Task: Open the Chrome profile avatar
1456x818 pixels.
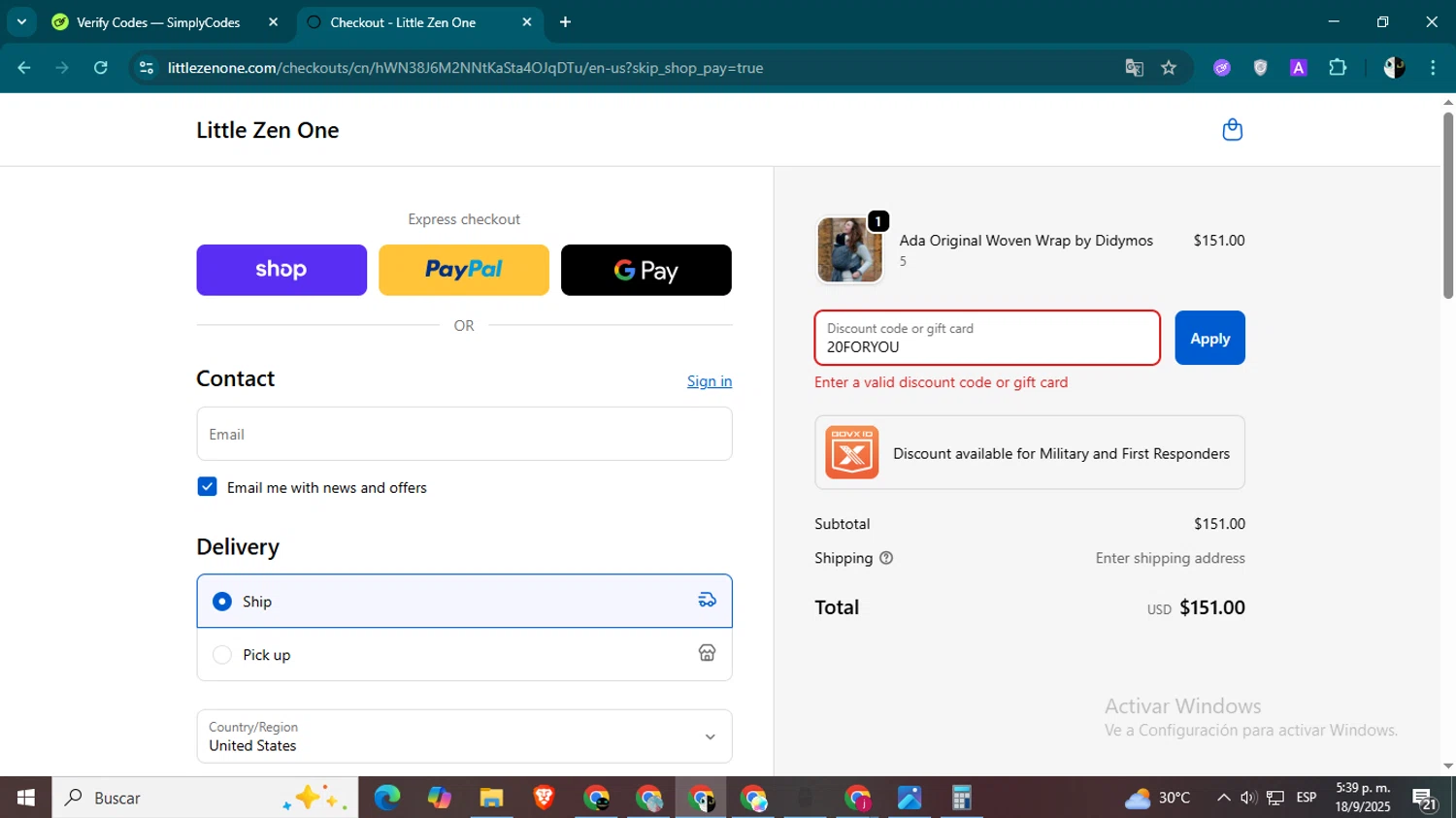Action: pyautogui.click(x=1394, y=68)
